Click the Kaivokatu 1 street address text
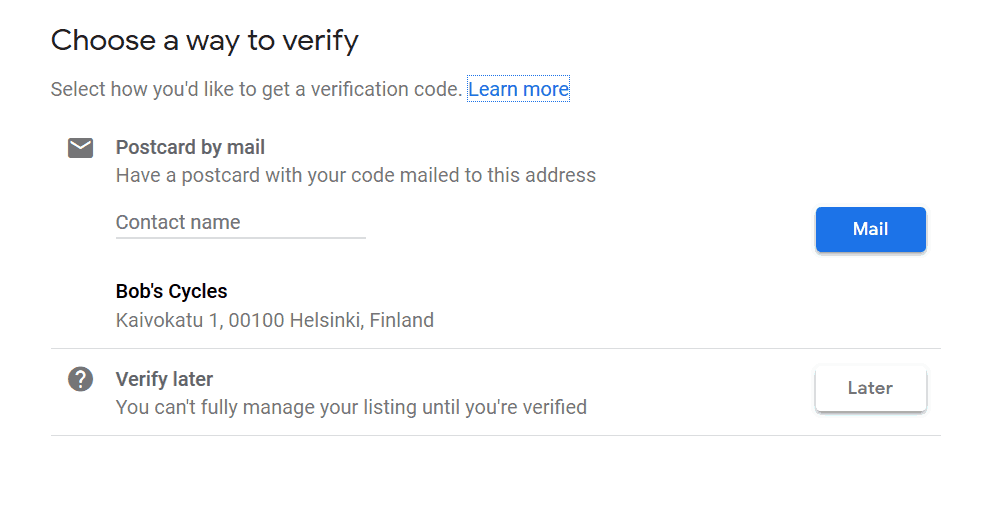 coord(168,320)
